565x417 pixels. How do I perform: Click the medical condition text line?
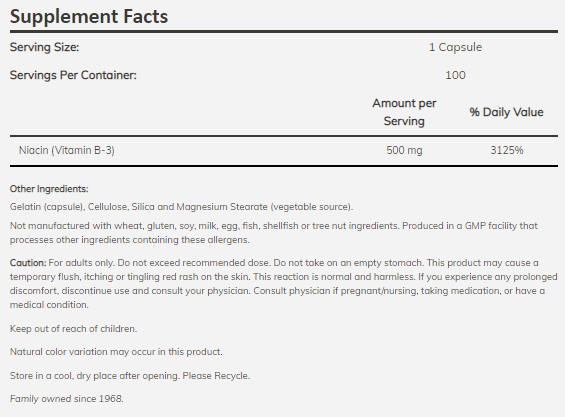tap(49, 305)
